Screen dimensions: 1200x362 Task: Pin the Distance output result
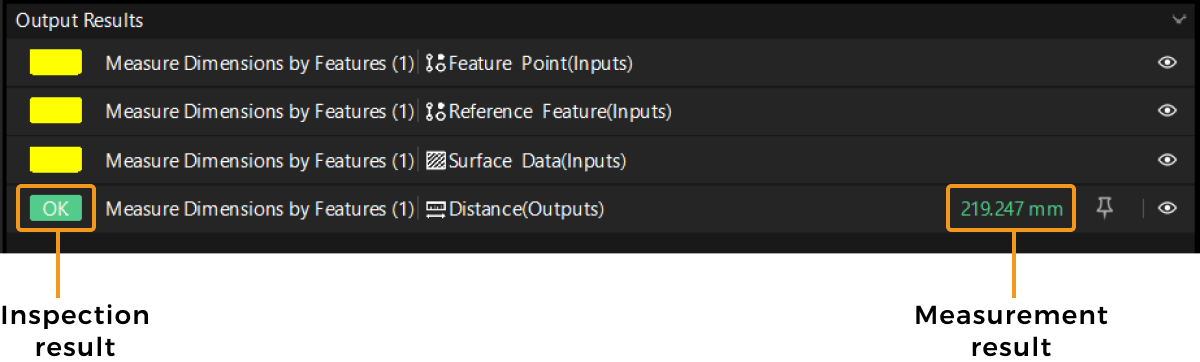coord(1105,209)
